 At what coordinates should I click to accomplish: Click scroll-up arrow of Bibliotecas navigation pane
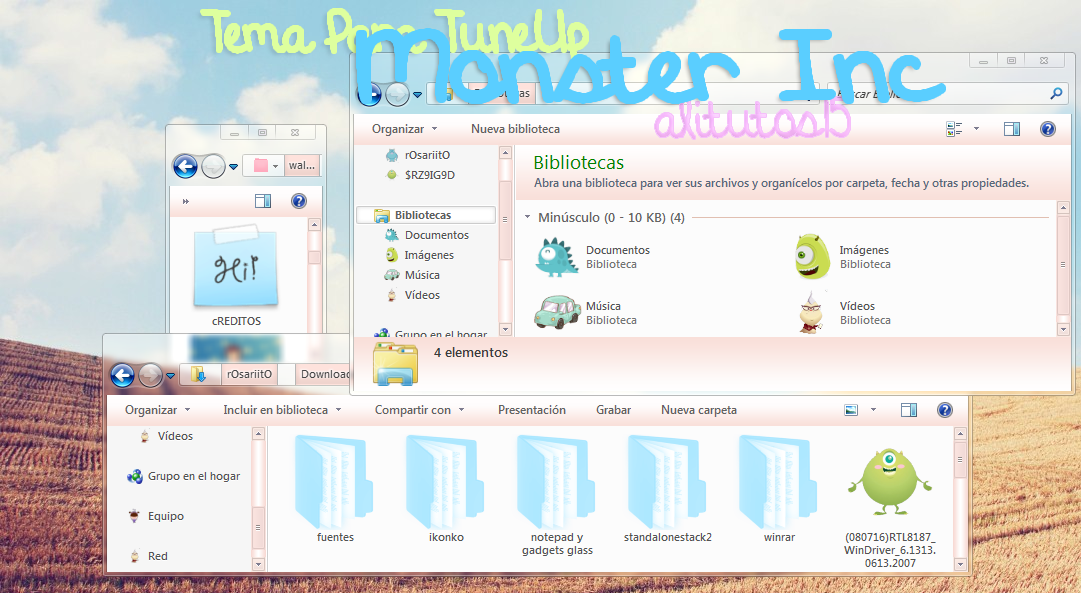click(x=505, y=152)
